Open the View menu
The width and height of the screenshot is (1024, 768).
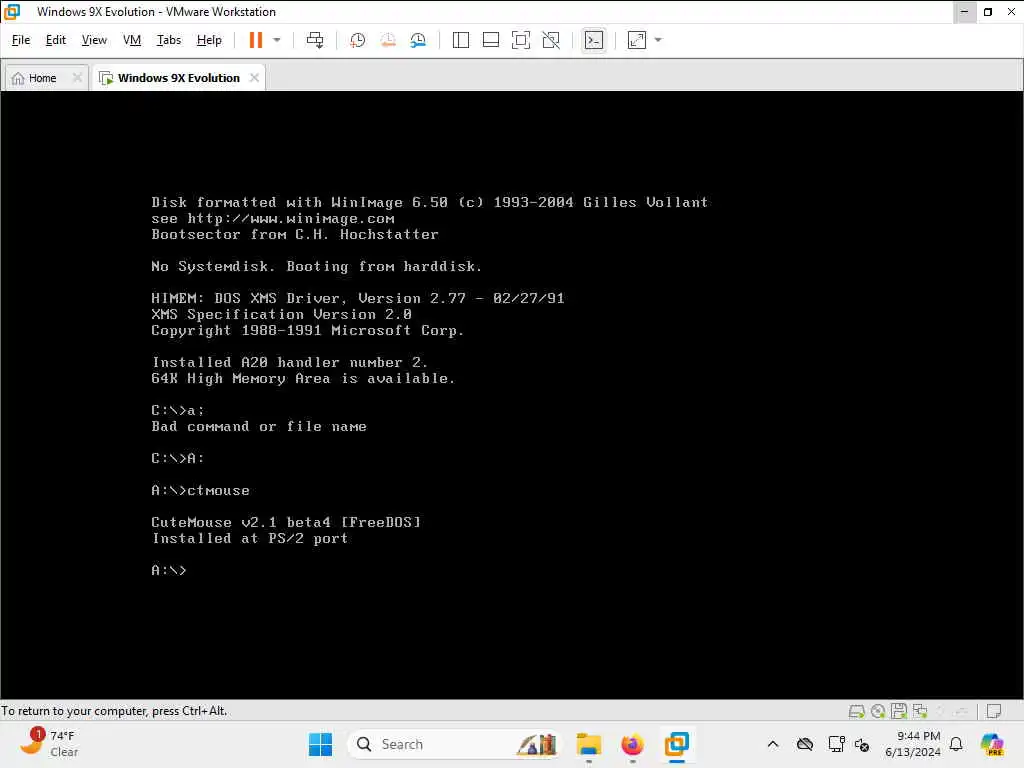[x=94, y=40]
